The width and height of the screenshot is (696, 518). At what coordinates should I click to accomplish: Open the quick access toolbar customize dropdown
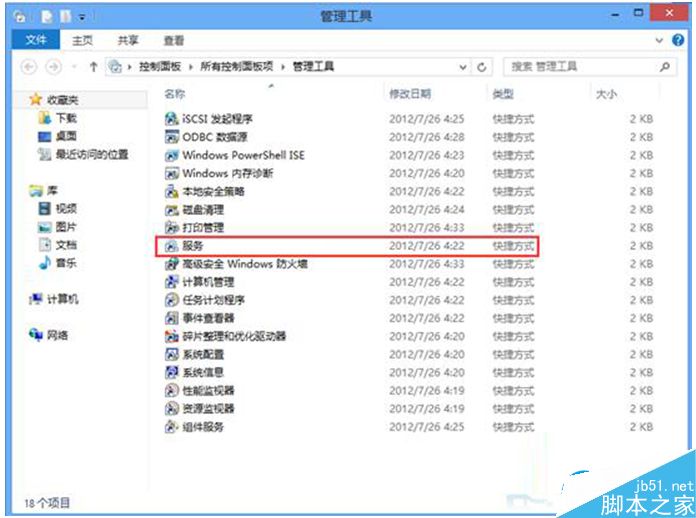click(82, 17)
